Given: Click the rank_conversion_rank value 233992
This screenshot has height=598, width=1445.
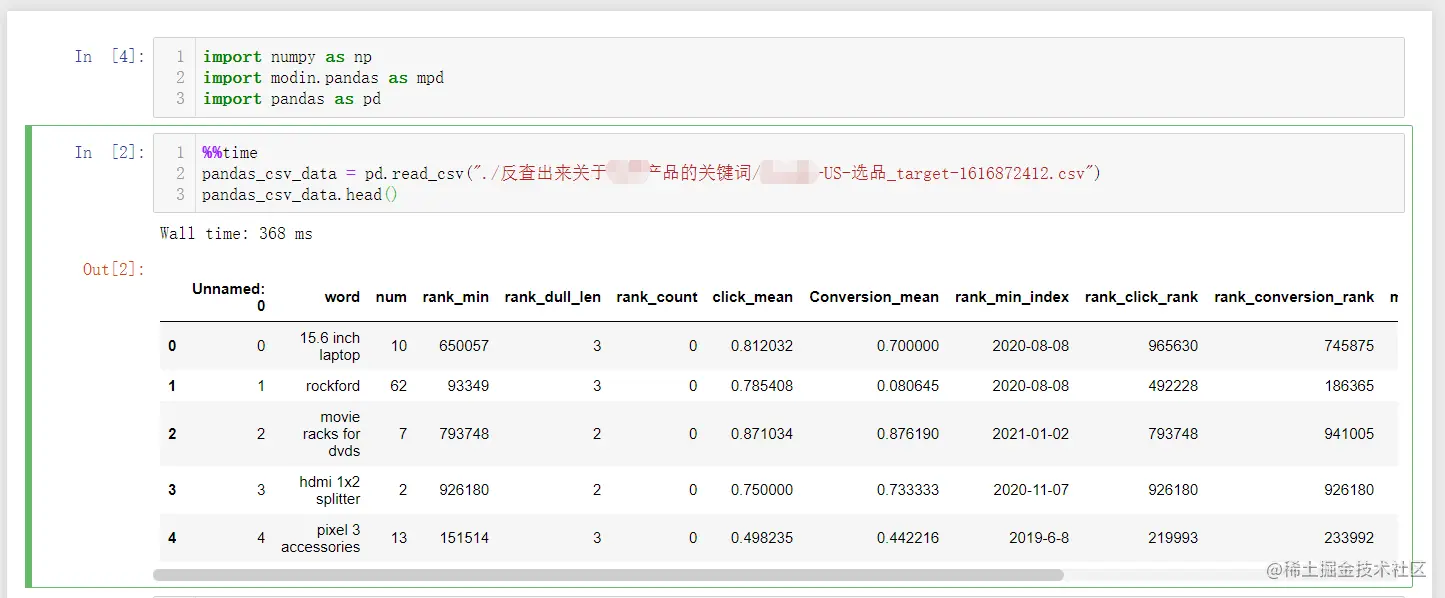Looking at the screenshot, I should point(1348,538).
